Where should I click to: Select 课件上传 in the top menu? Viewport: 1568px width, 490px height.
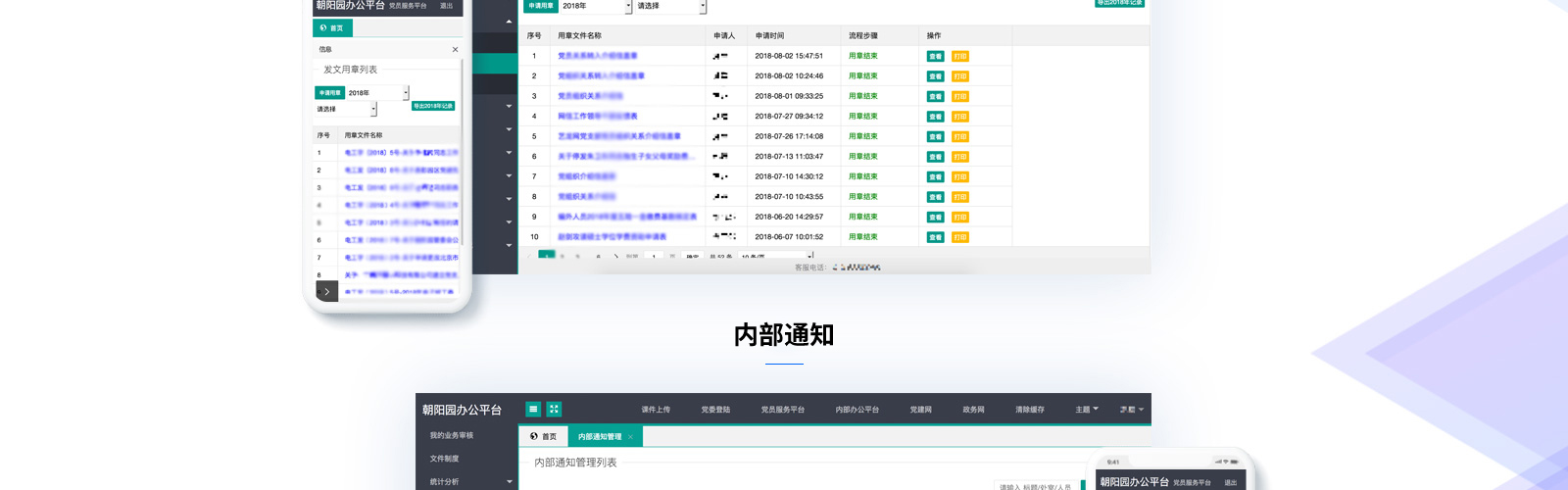[x=656, y=410]
